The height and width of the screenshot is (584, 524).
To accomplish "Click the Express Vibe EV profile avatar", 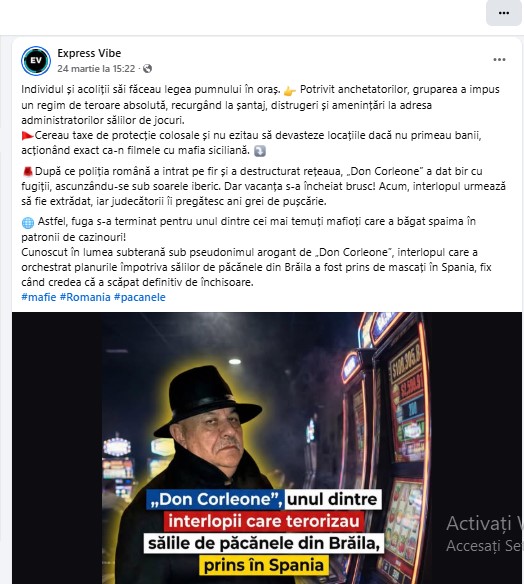I will (x=36, y=61).
